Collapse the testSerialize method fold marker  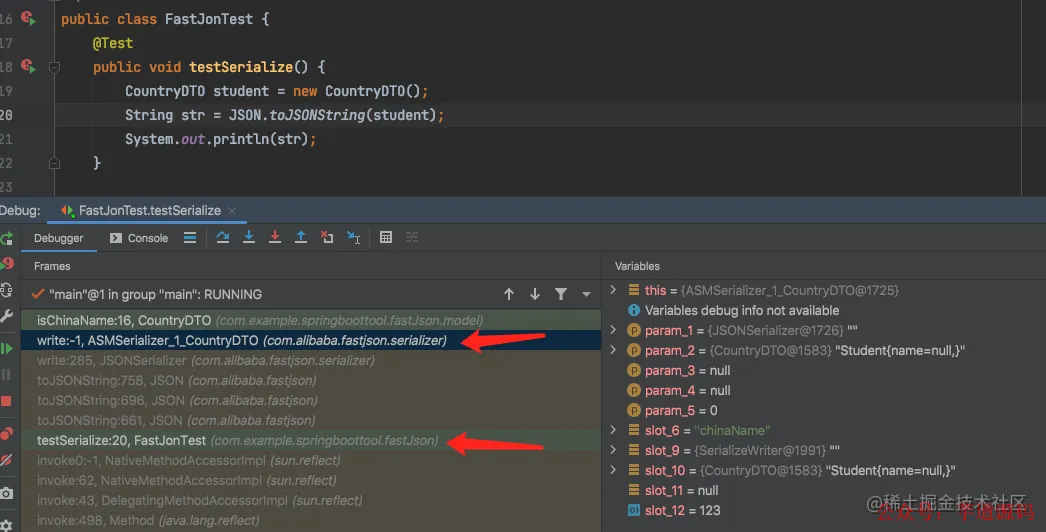[x=55, y=67]
